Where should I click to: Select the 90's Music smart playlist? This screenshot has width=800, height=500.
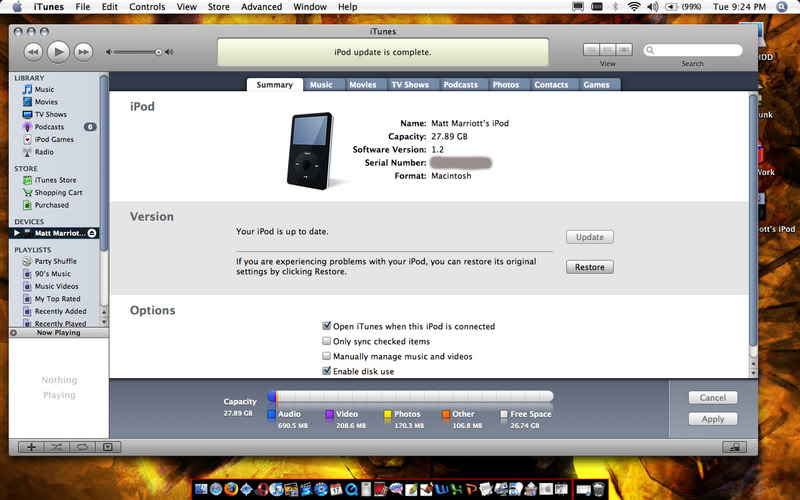pyautogui.click(x=55, y=274)
